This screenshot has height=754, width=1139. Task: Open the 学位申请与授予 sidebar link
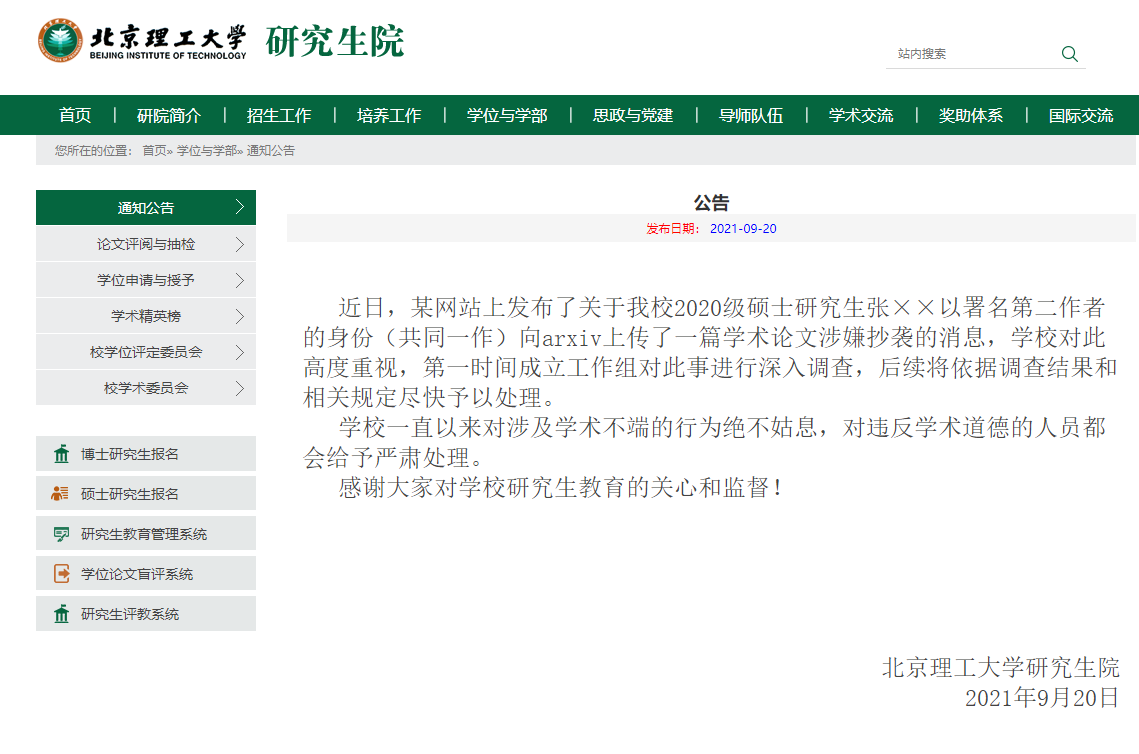click(x=146, y=280)
